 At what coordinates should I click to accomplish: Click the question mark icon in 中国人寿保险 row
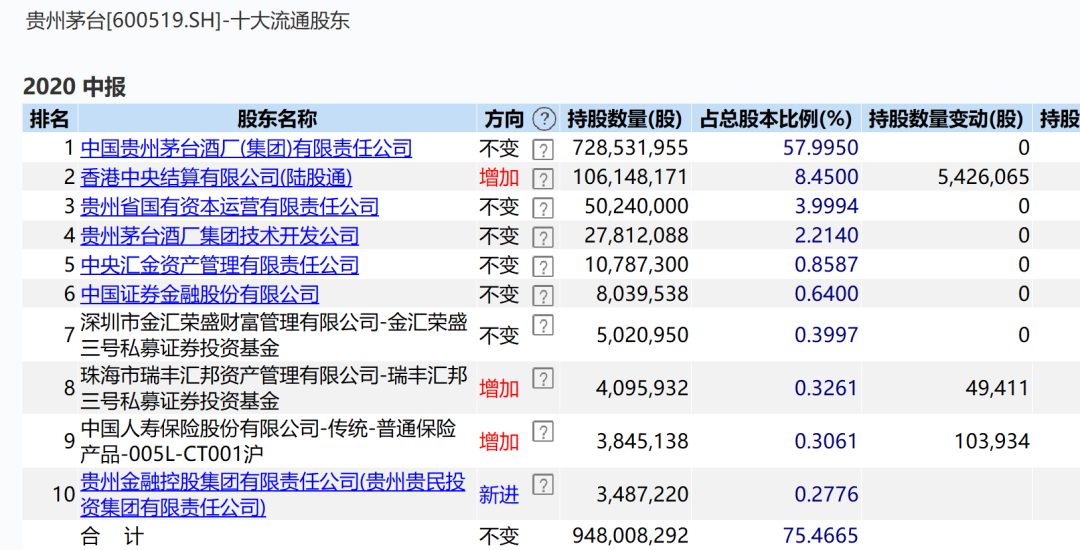point(543,432)
